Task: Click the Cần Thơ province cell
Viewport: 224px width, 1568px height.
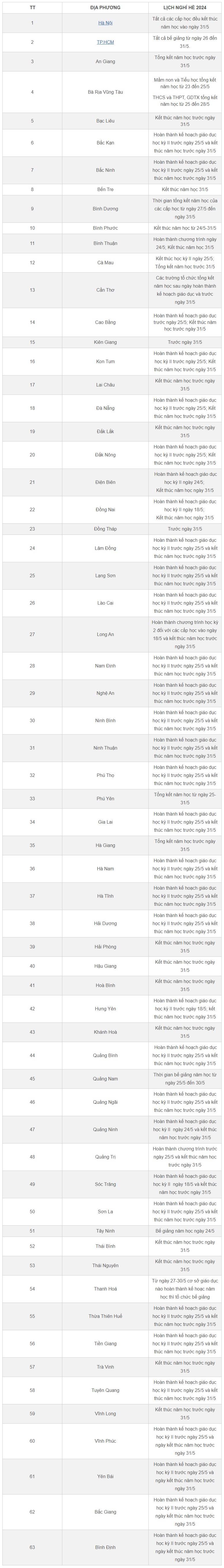Action: pos(105,290)
